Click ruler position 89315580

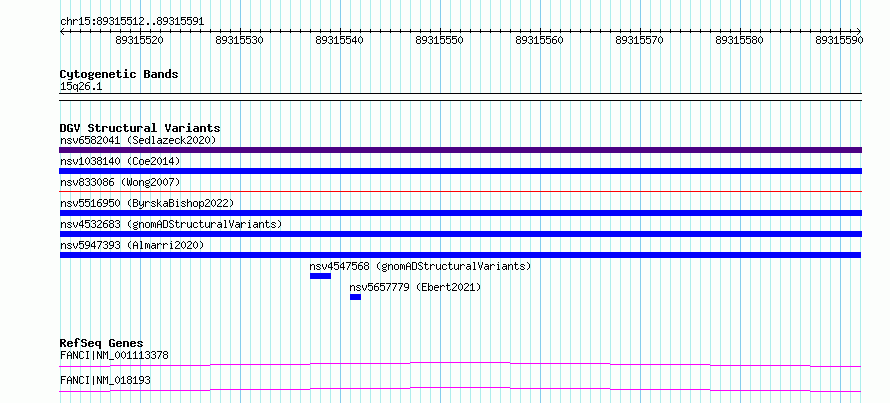739,40
